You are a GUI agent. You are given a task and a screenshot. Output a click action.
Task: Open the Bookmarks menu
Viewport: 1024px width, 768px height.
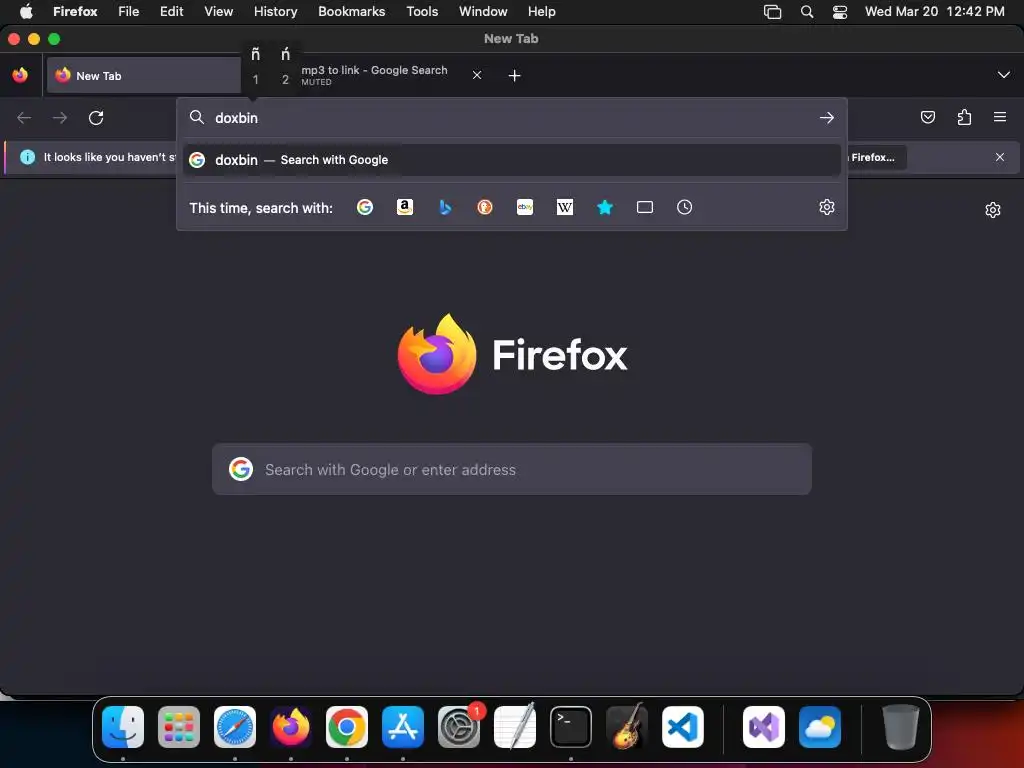(351, 11)
